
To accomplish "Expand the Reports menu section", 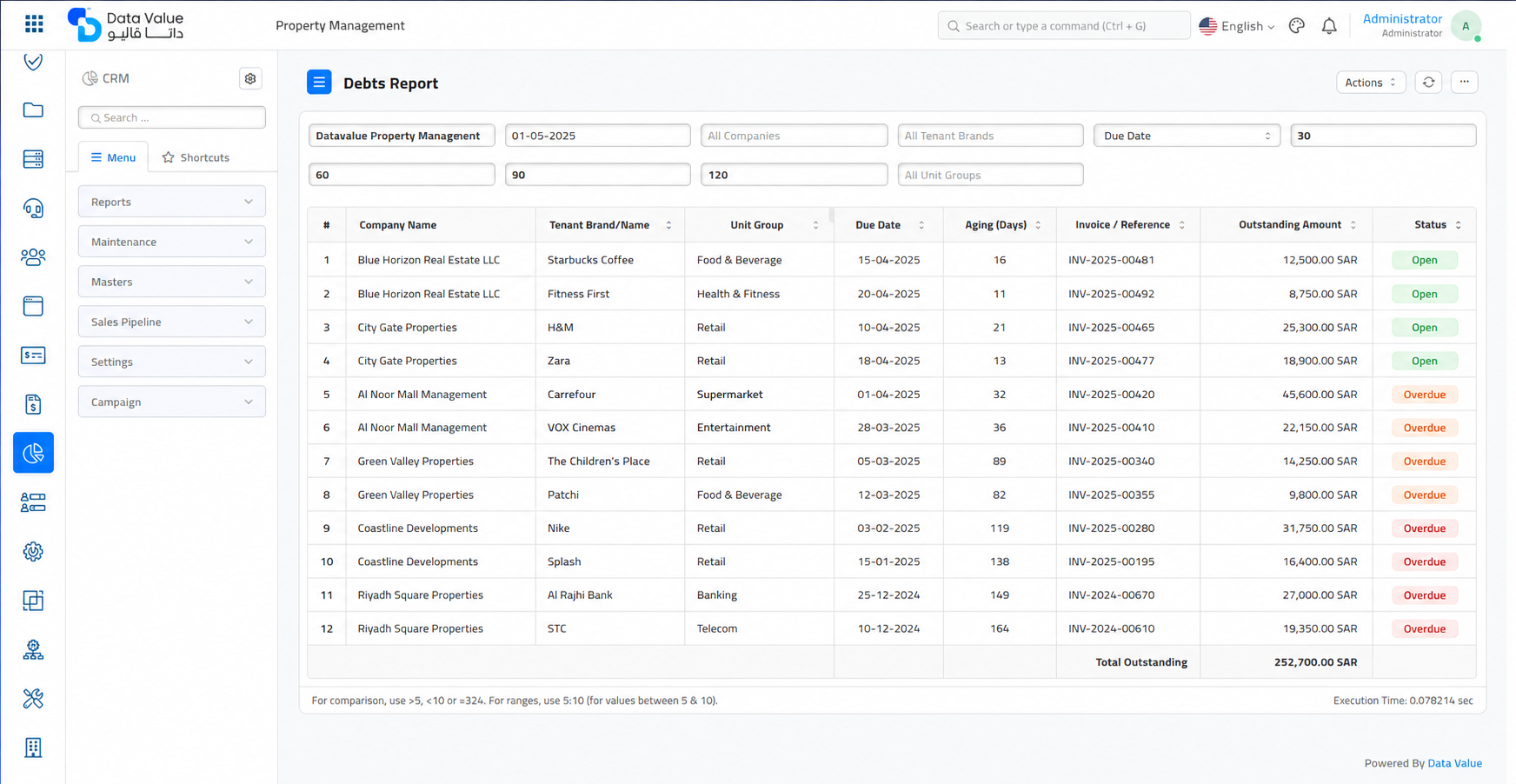I will (172, 202).
